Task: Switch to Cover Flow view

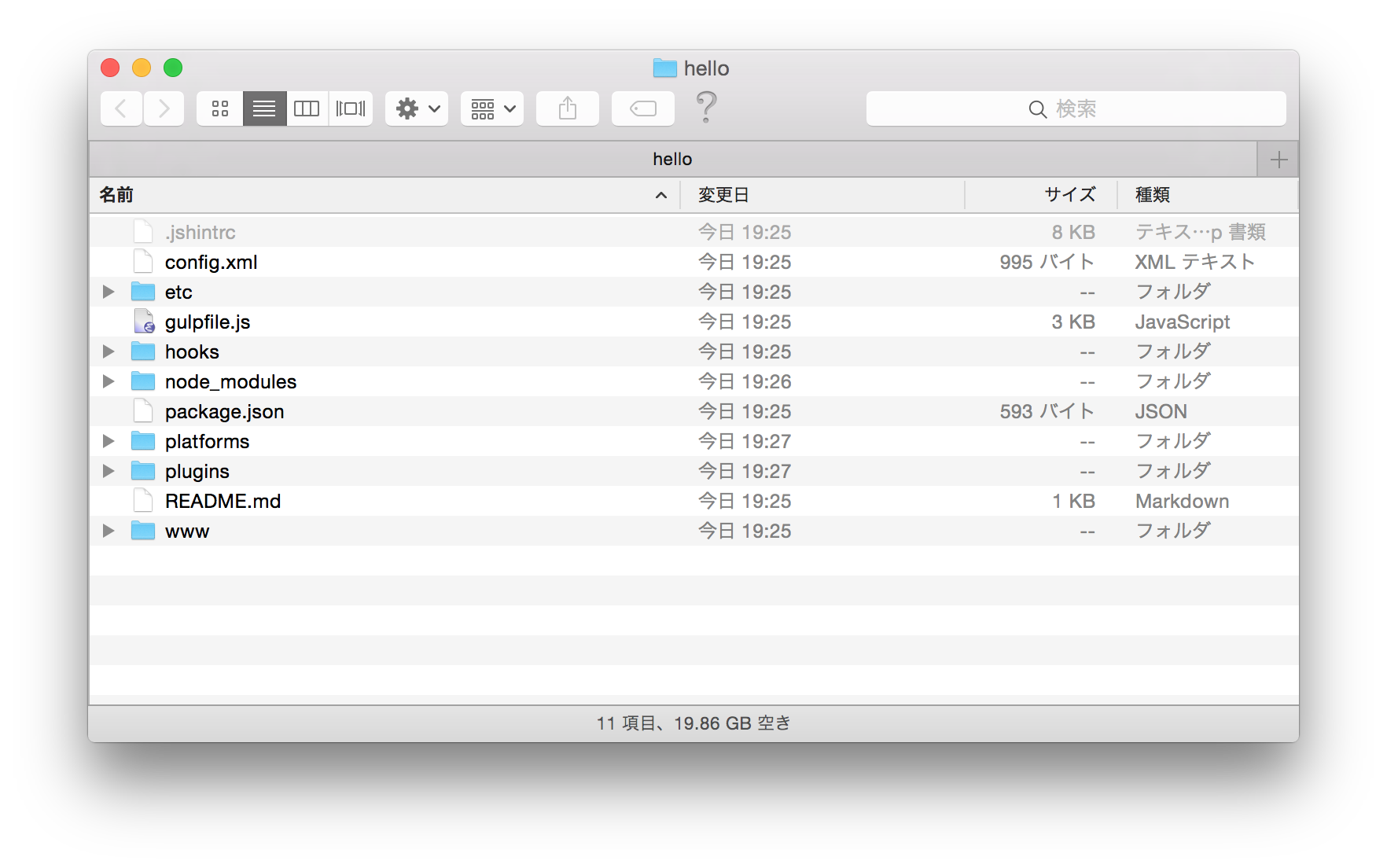Action: pyautogui.click(x=351, y=108)
